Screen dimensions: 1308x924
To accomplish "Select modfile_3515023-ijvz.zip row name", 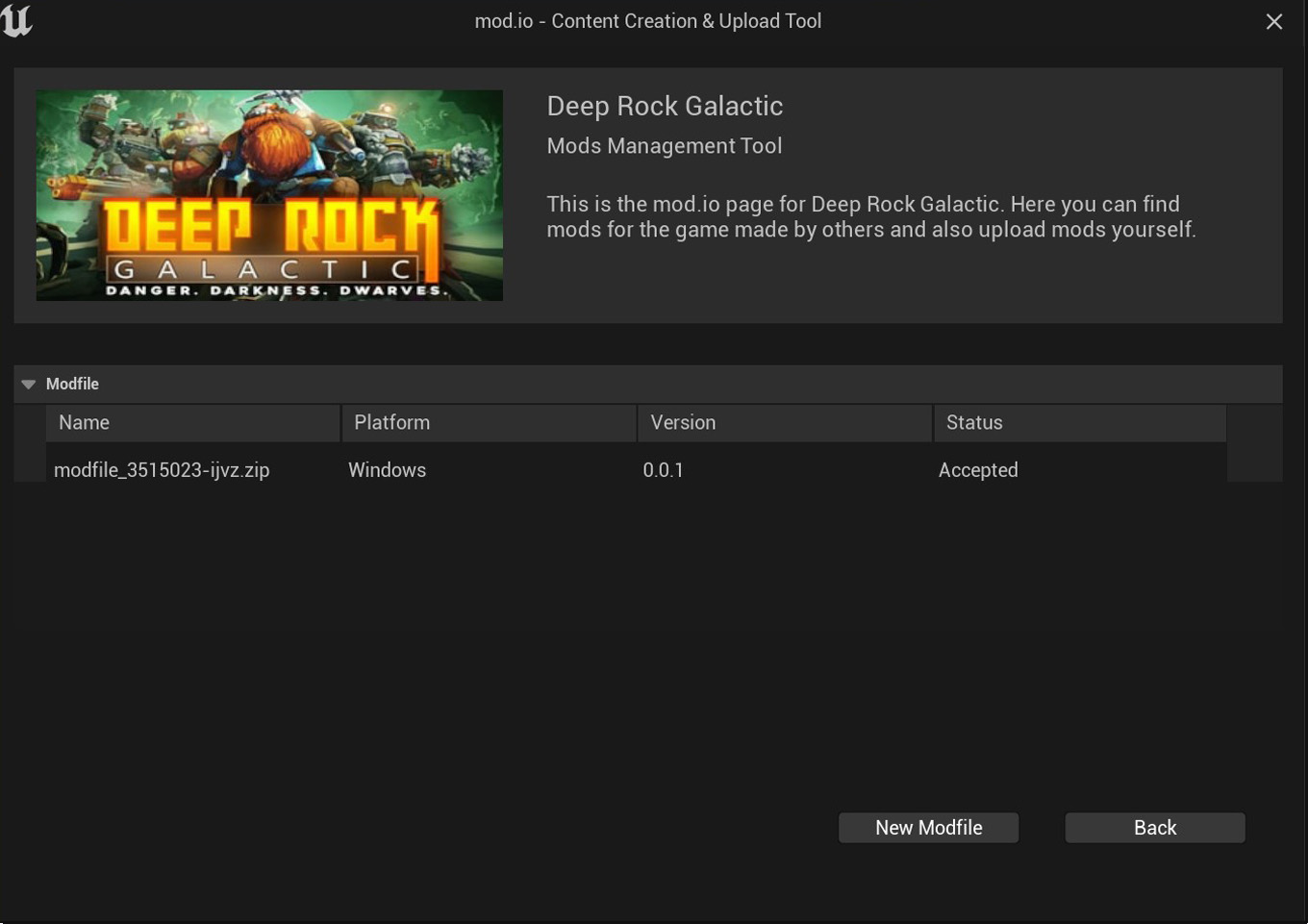I will point(162,470).
